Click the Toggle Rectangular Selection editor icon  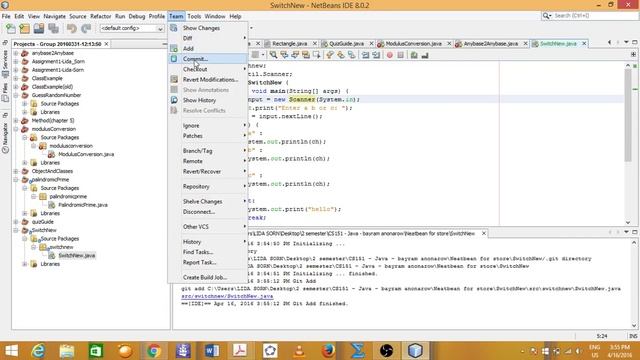tap(316, 55)
